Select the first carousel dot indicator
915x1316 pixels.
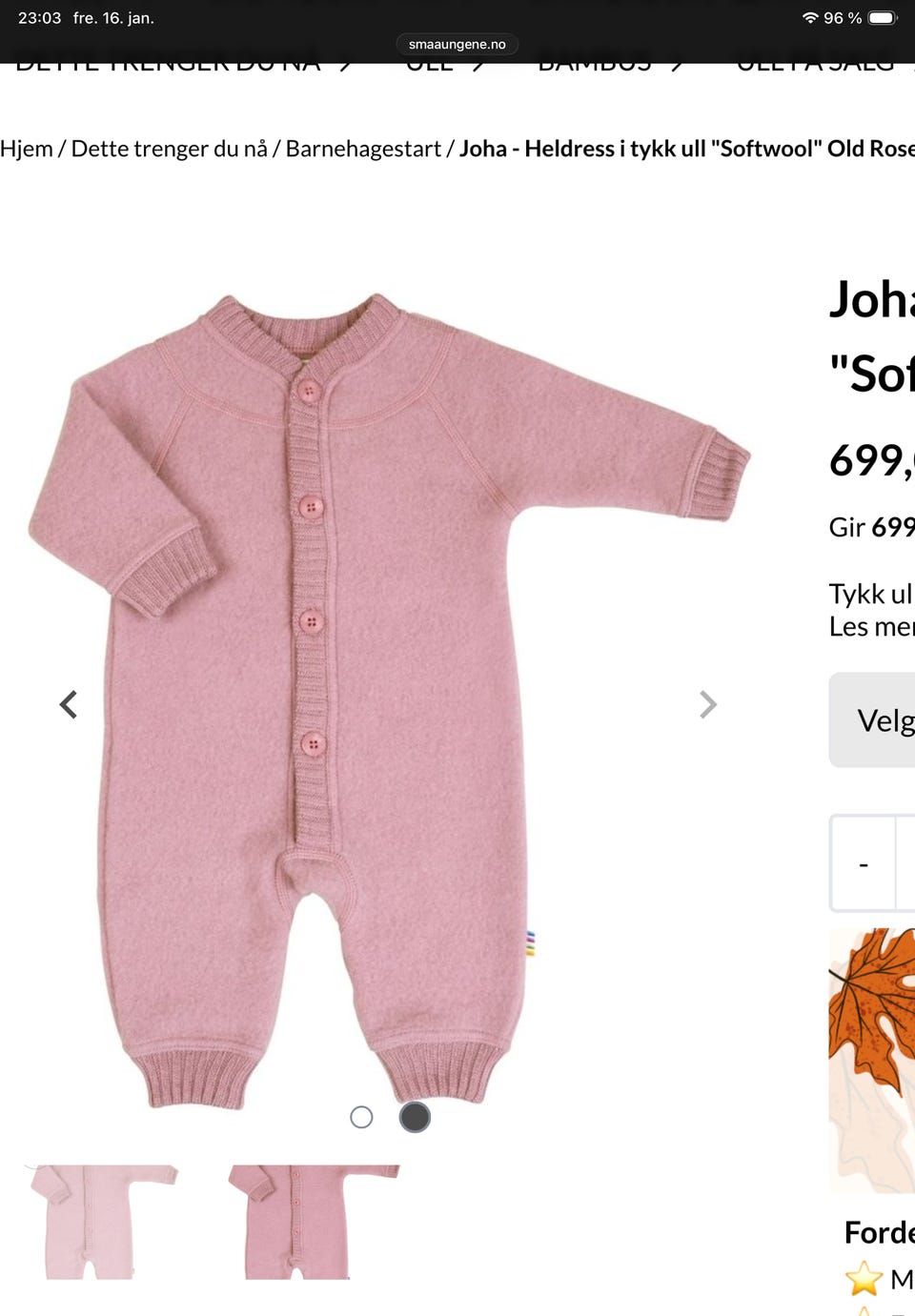[361, 1117]
